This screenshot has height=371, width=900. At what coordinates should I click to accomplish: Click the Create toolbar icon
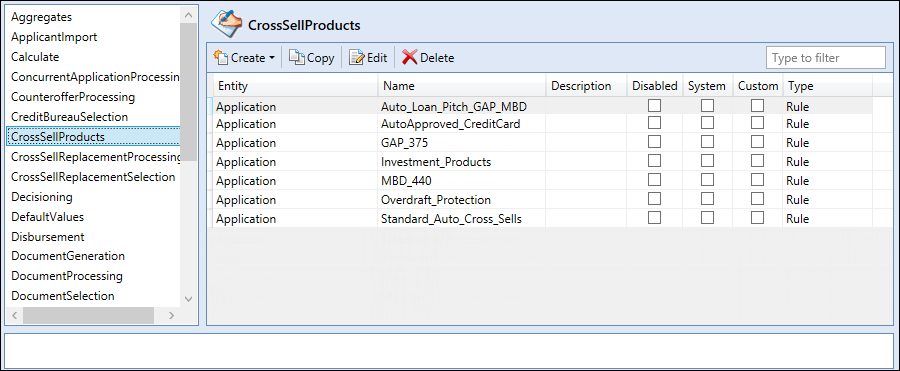point(221,57)
